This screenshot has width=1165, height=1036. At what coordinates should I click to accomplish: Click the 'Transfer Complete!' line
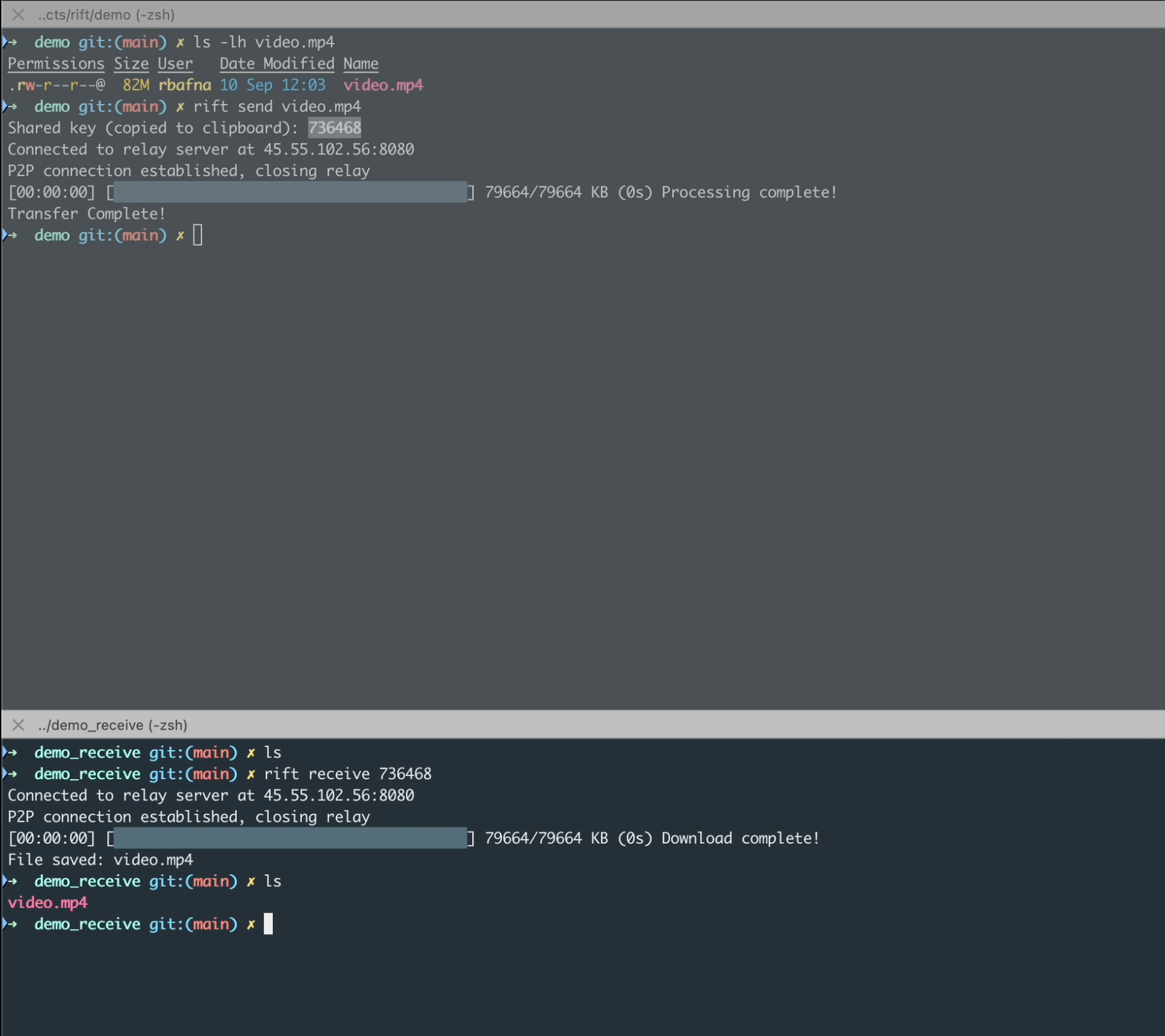point(87,214)
